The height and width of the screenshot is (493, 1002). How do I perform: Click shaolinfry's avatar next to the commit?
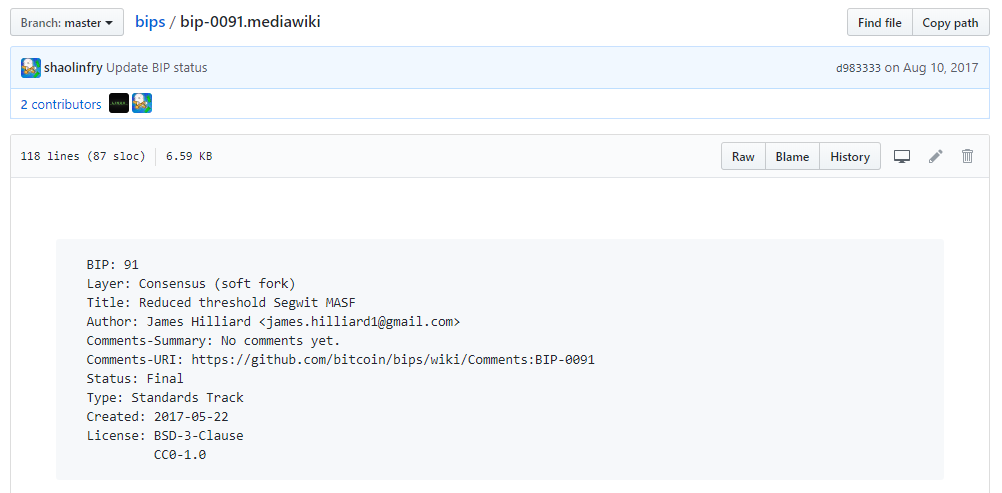coord(31,68)
